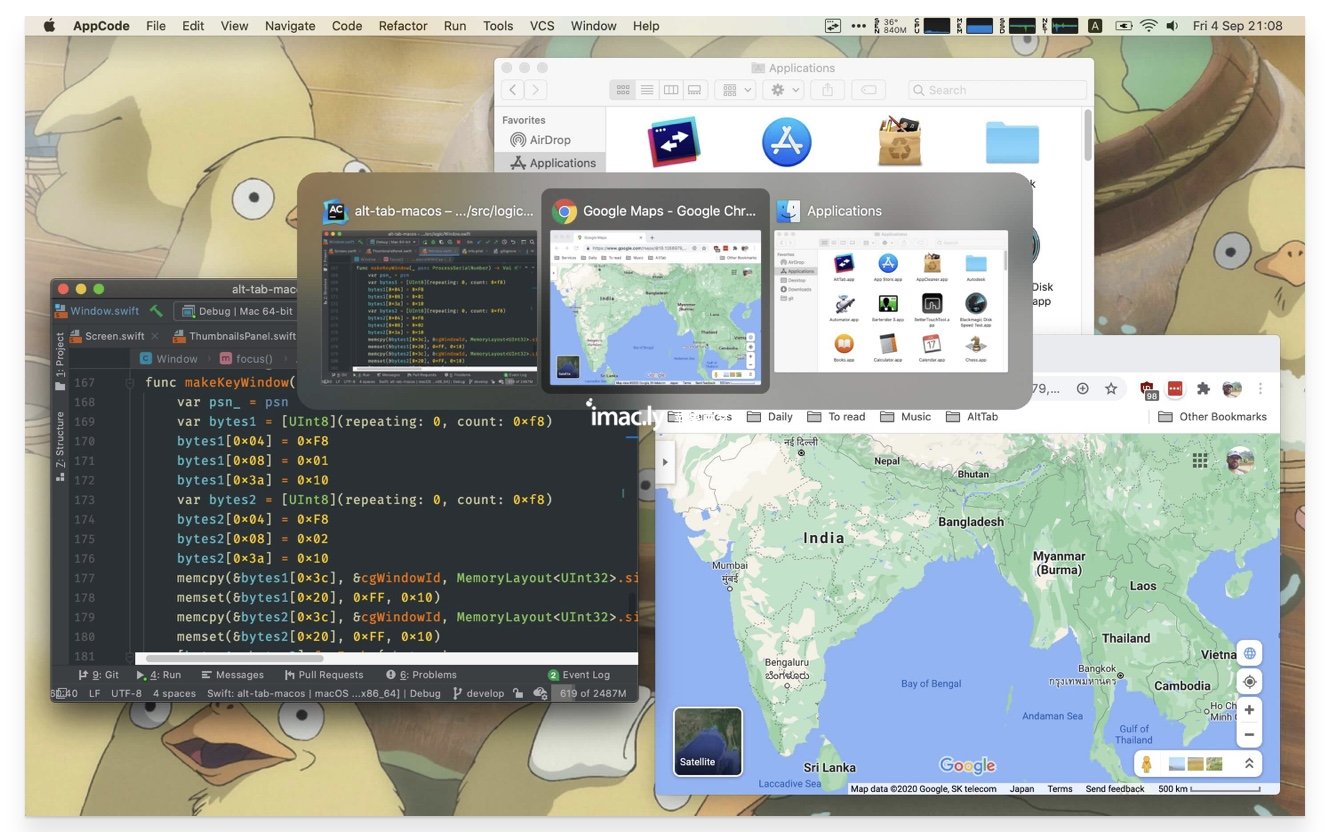Zoom out on the Google map
This screenshot has width=1330, height=832.
1249,735
